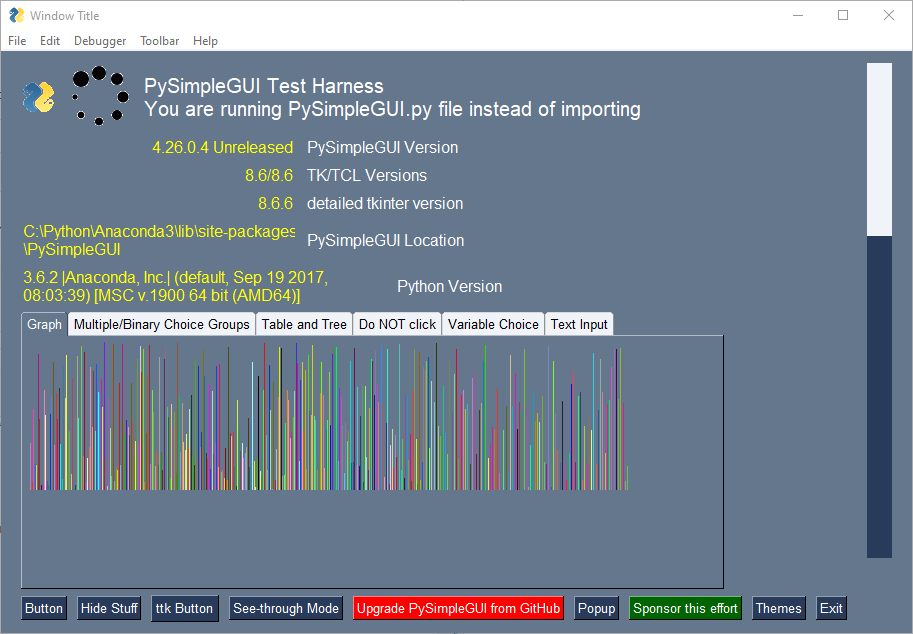Viewport: 913px width, 634px height.
Task: Open the Help menu
Action: click(205, 41)
